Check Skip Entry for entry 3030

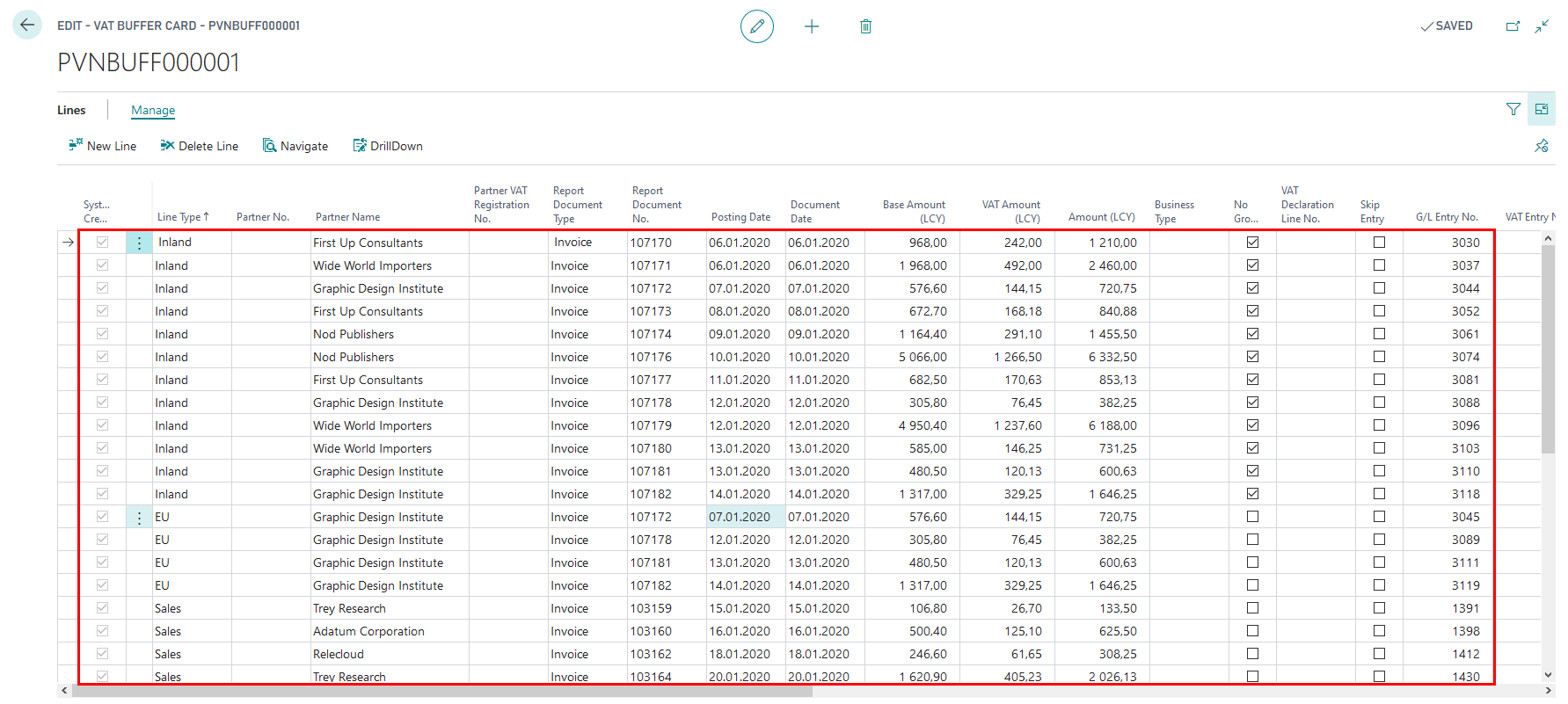(1379, 243)
